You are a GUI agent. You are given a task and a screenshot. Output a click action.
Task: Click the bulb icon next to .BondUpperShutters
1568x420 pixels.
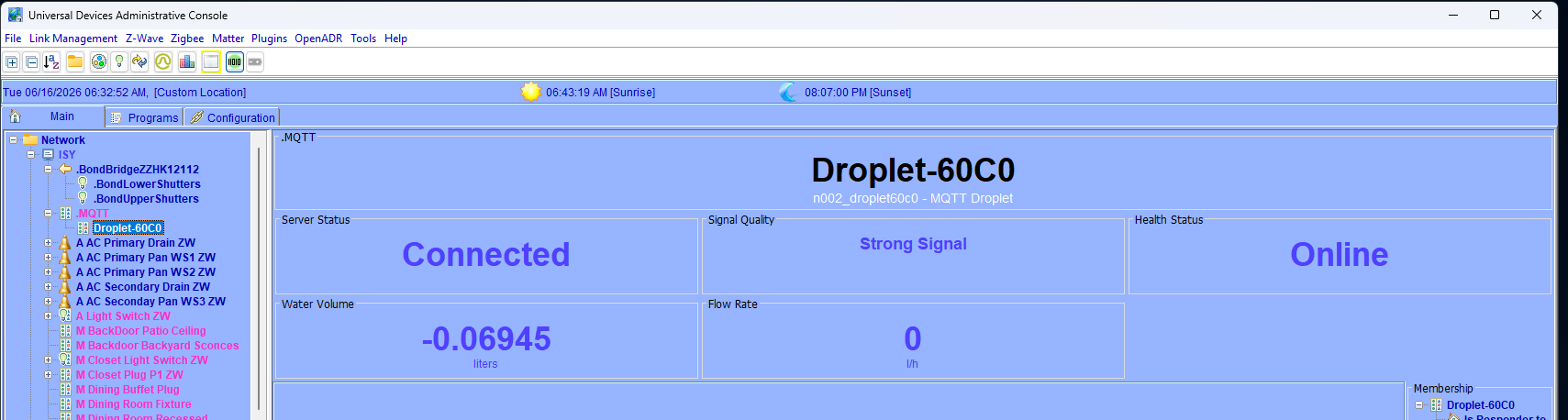(83, 198)
